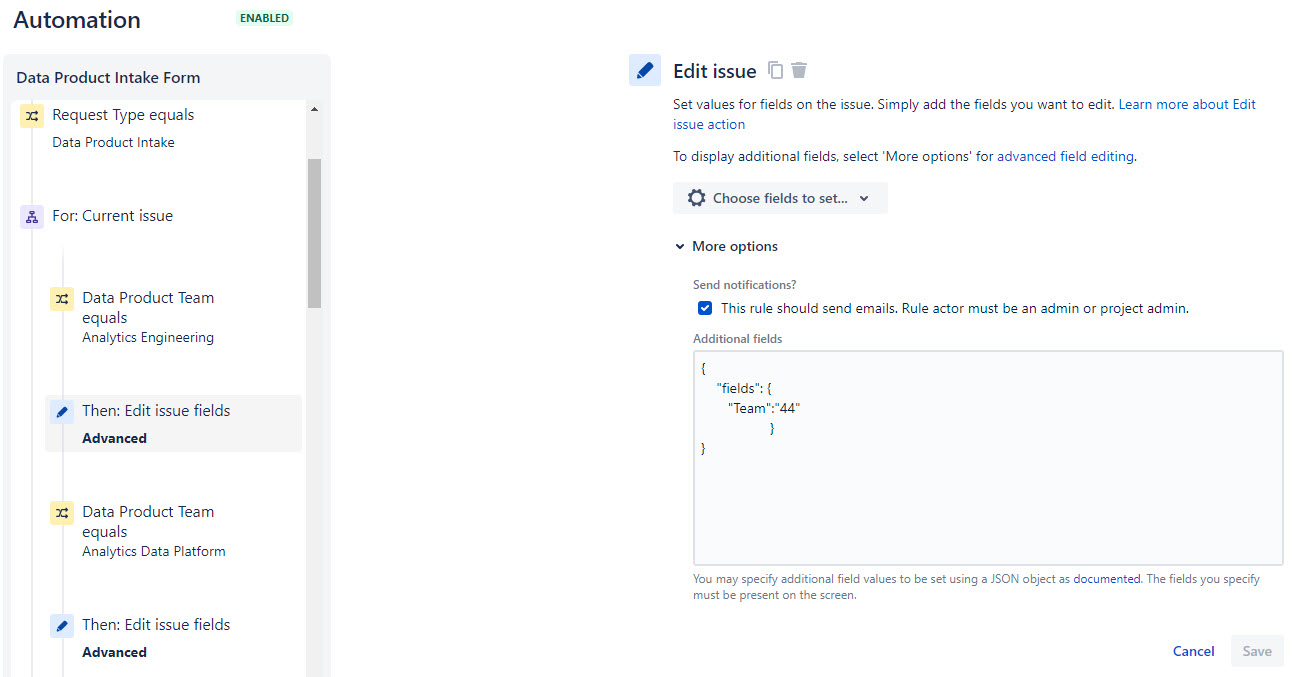The image size is (1304, 677).
Task: Collapse the More options section
Action: pyautogui.click(x=727, y=246)
